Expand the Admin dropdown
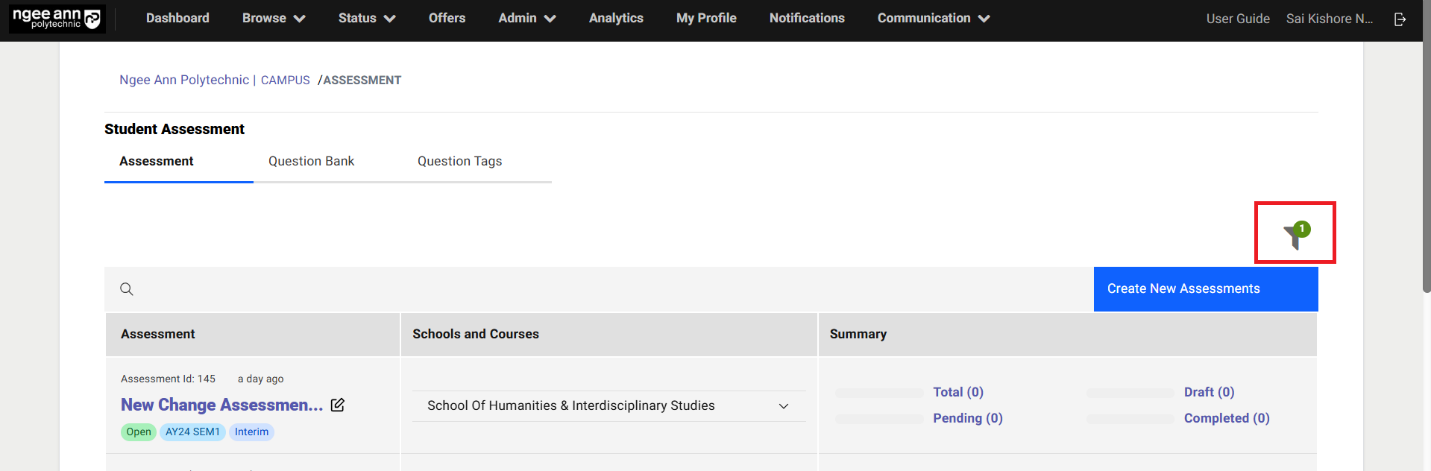1431x471 pixels. click(527, 18)
